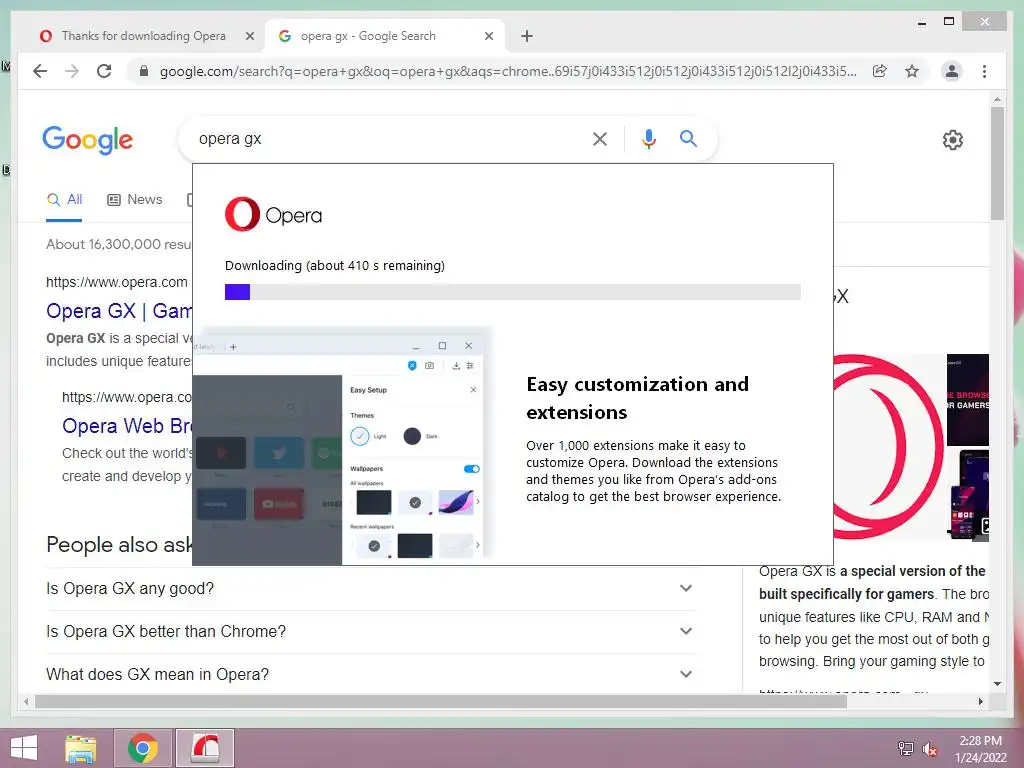Open File Explorer from the taskbar
Viewport: 1024px width, 768px height.
(x=81, y=748)
